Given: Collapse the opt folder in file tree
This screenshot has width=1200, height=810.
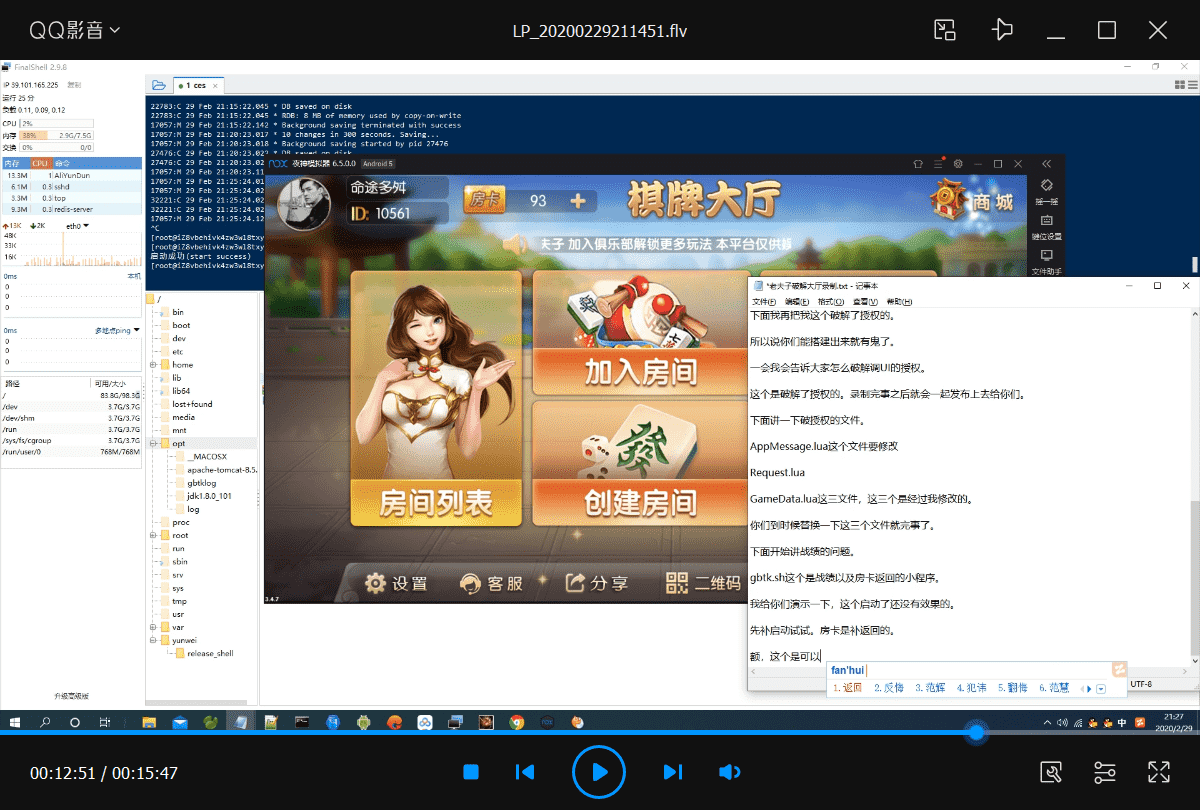Looking at the screenshot, I should (x=153, y=443).
